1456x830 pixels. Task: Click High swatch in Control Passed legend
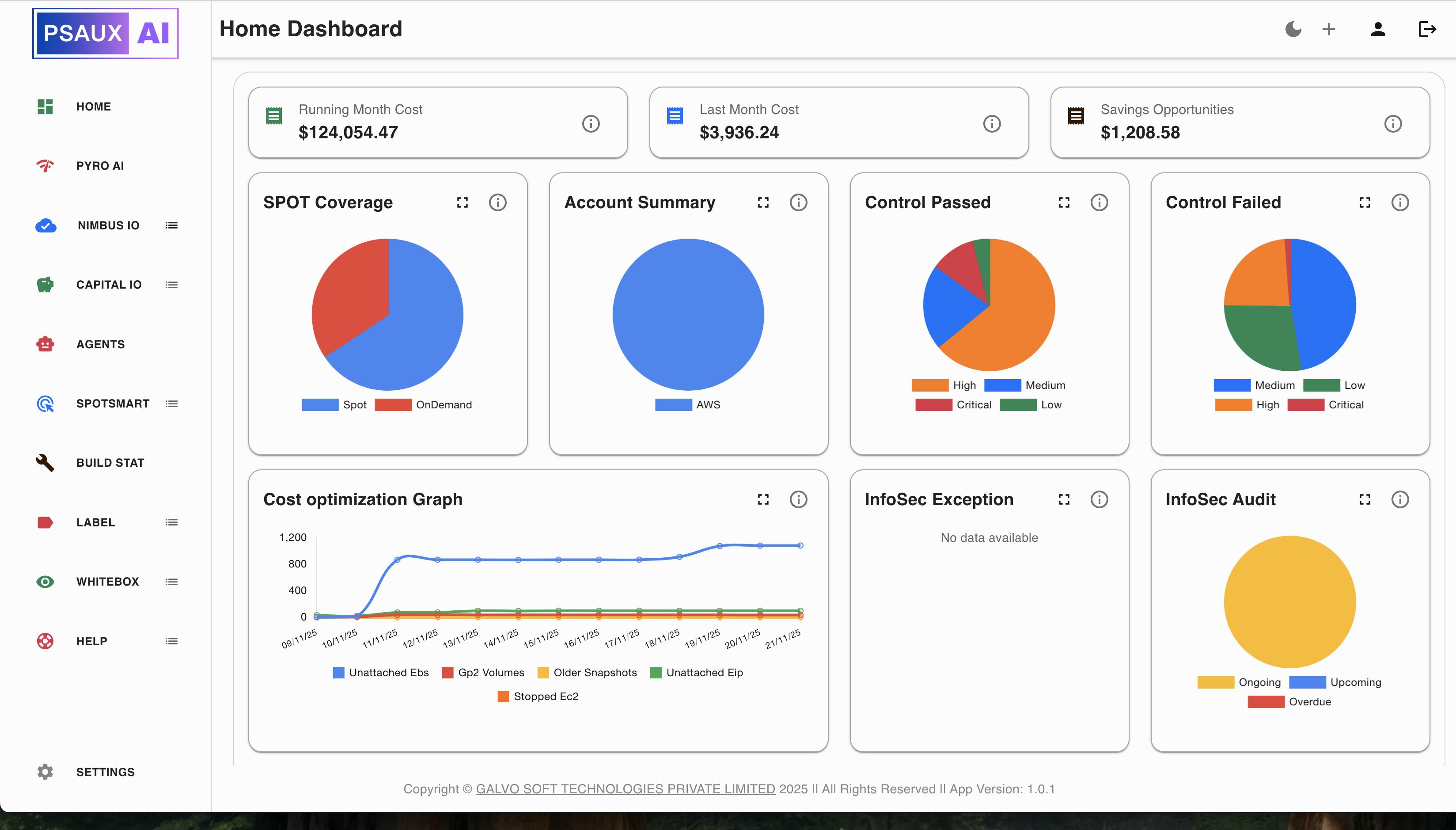(x=929, y=385)
